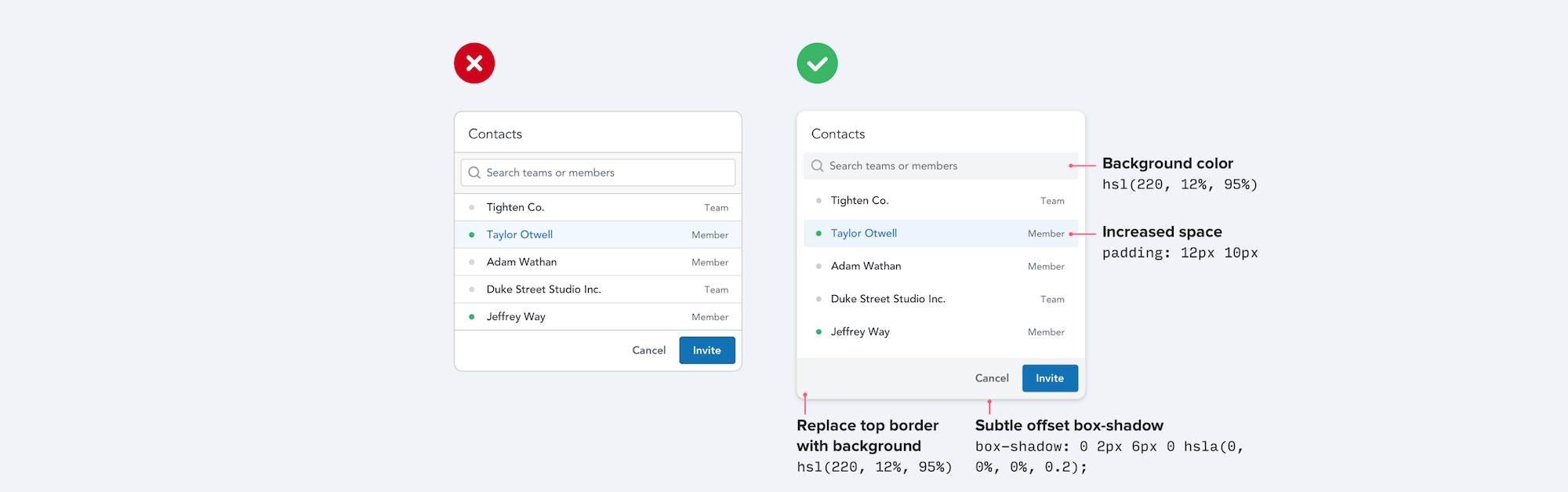Click the red X error icon
The height and width of the screenshot is (492, 1568).
click(474, 64)
